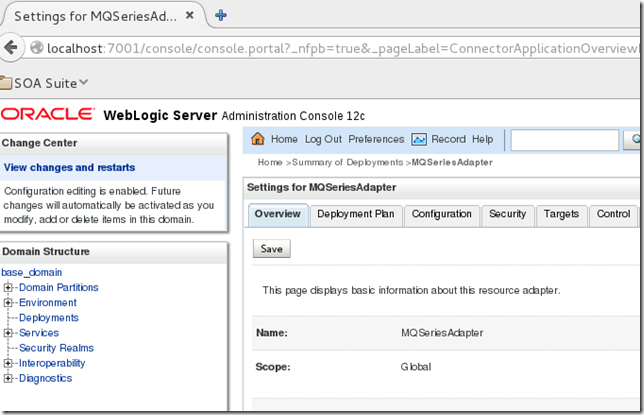The image size is (644, 415).
Task: Expand the Domain Partitions tree node
Action: [x=9, y=288]
